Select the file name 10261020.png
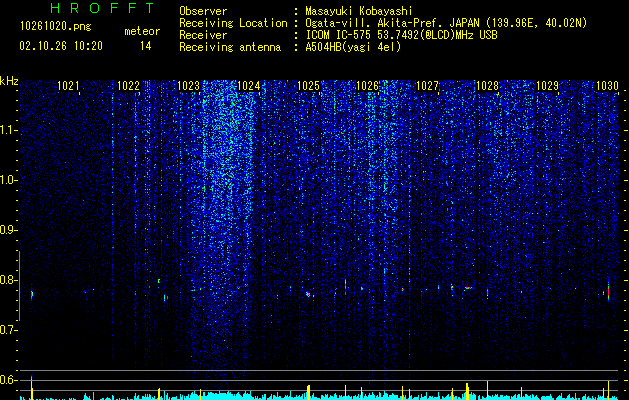The width and height of the screenshot is (629, 400). [56, 26]
